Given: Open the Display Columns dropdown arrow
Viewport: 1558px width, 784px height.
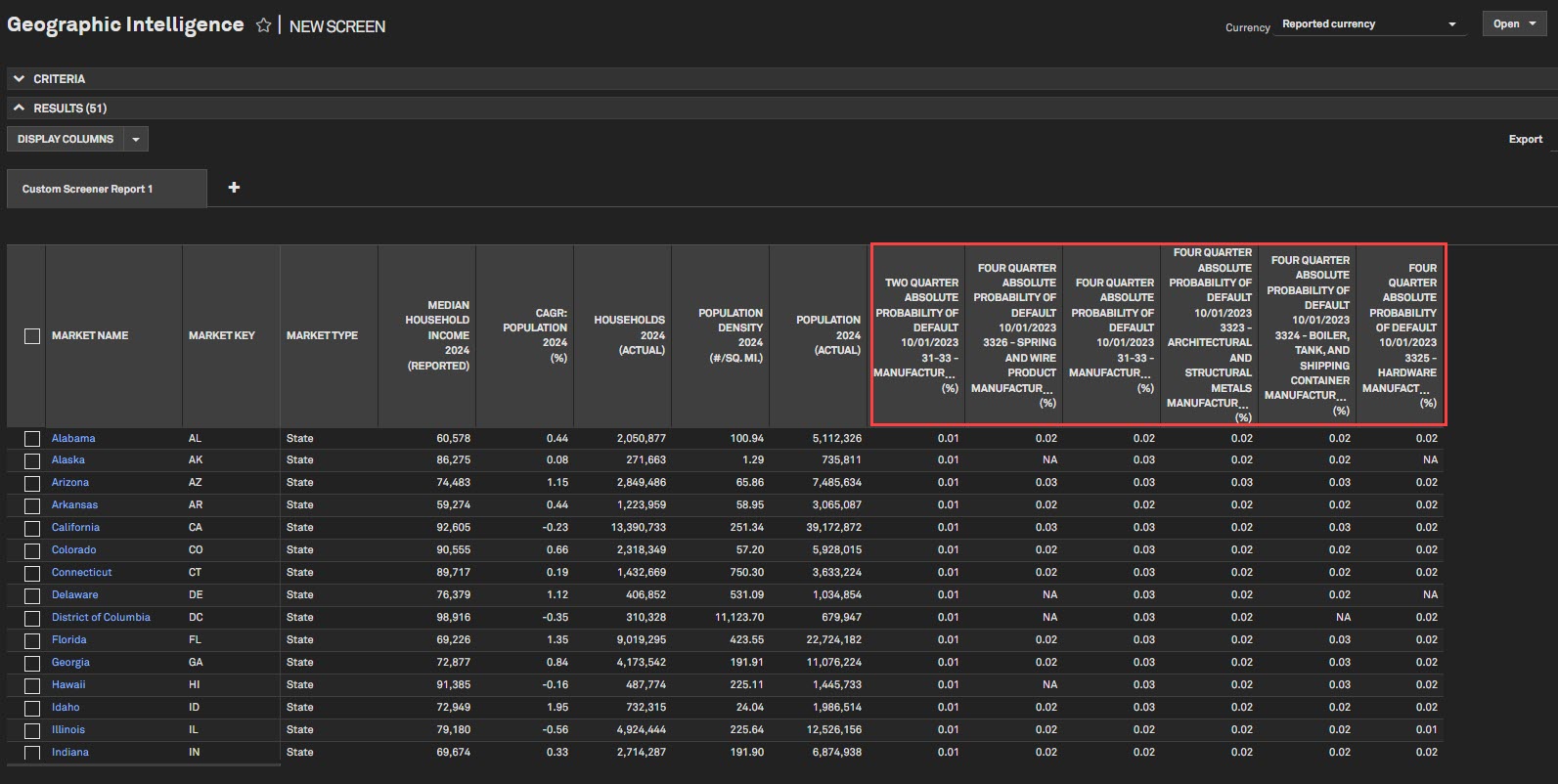Looking at the screenshot, I should click(x=136, y=139).
